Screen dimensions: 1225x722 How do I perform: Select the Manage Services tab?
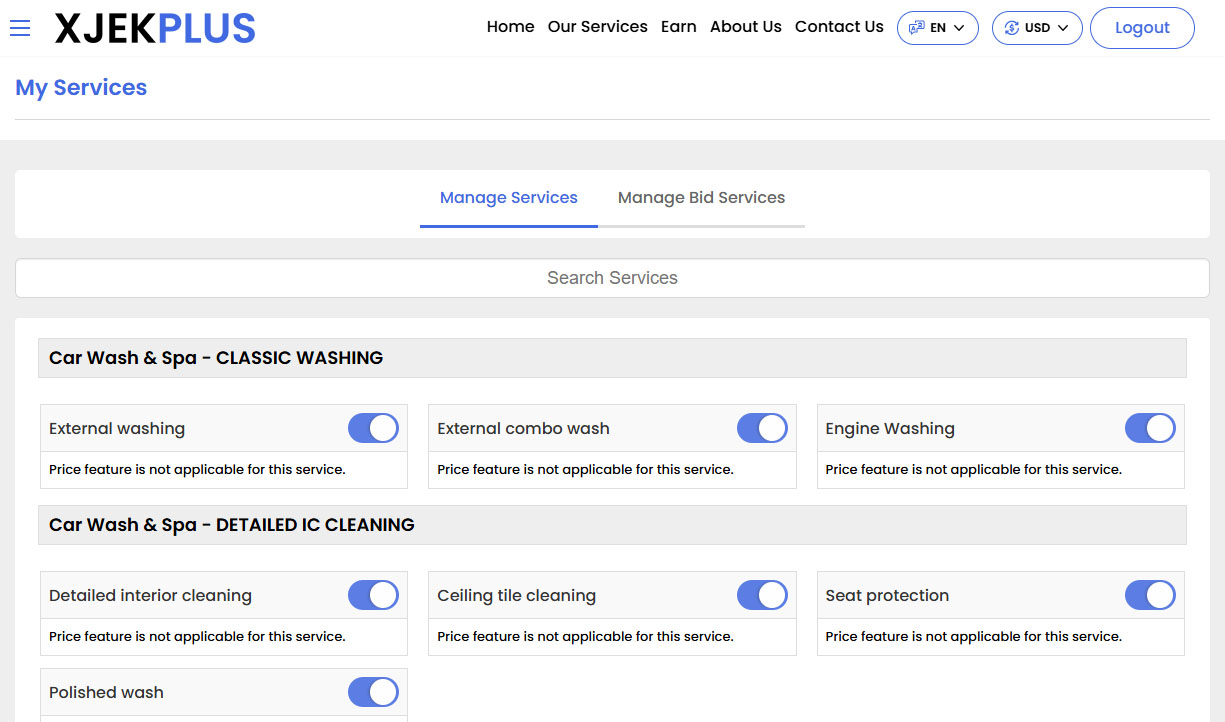(x=508, y=197)
